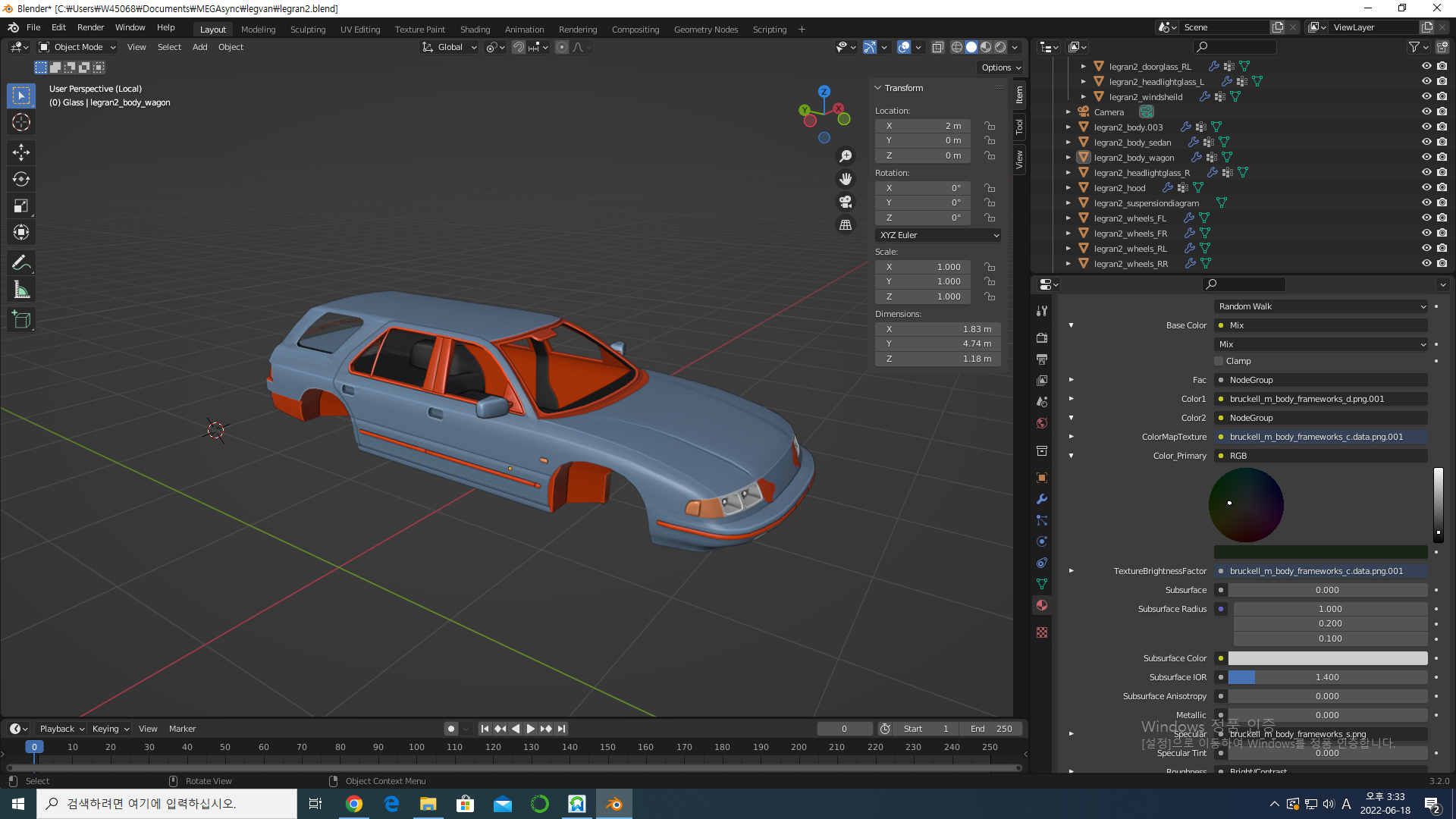Select the Rotate tool

(x=21, y=179)
